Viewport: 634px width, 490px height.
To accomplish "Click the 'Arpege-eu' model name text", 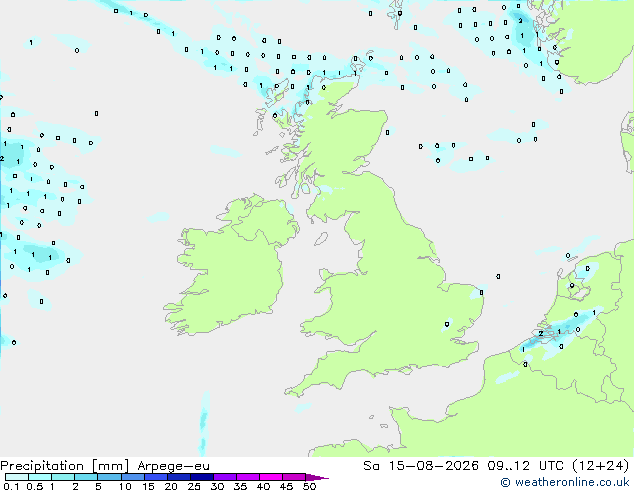I will (x=173, y=466).
